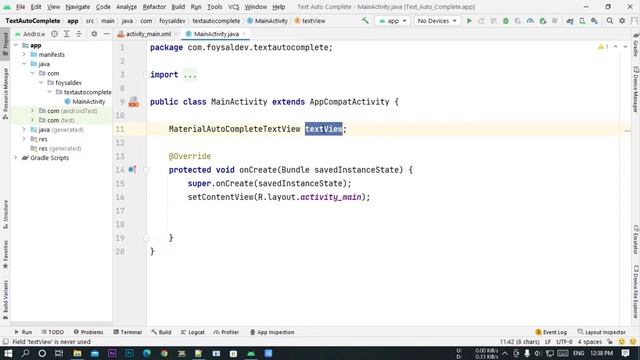Click Sync Project with Gradle Files icon
Screen dimensions: 640x360
(570, 20)
